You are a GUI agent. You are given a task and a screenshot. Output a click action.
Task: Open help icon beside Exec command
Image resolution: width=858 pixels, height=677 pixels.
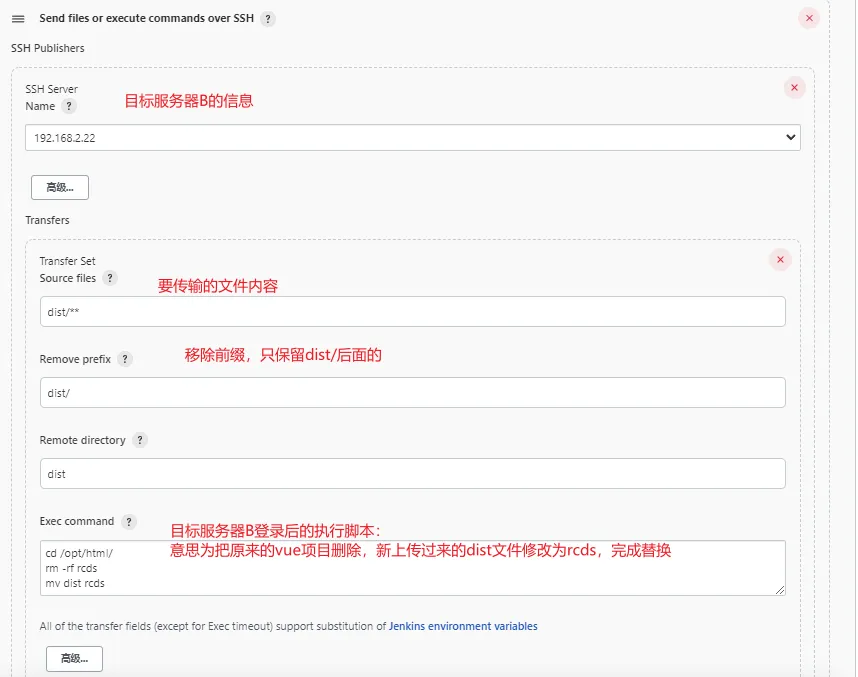pyautogui.click(x=129, y=522)
